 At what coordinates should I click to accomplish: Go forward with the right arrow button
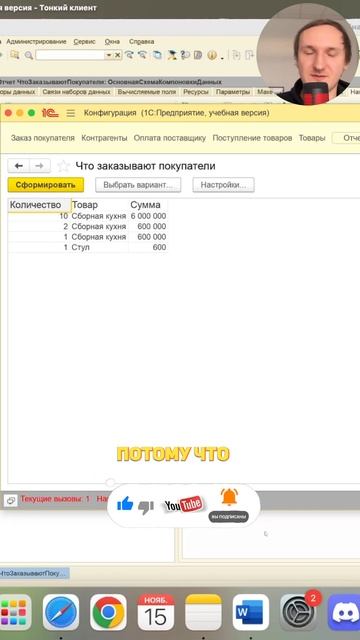[40, 166]
